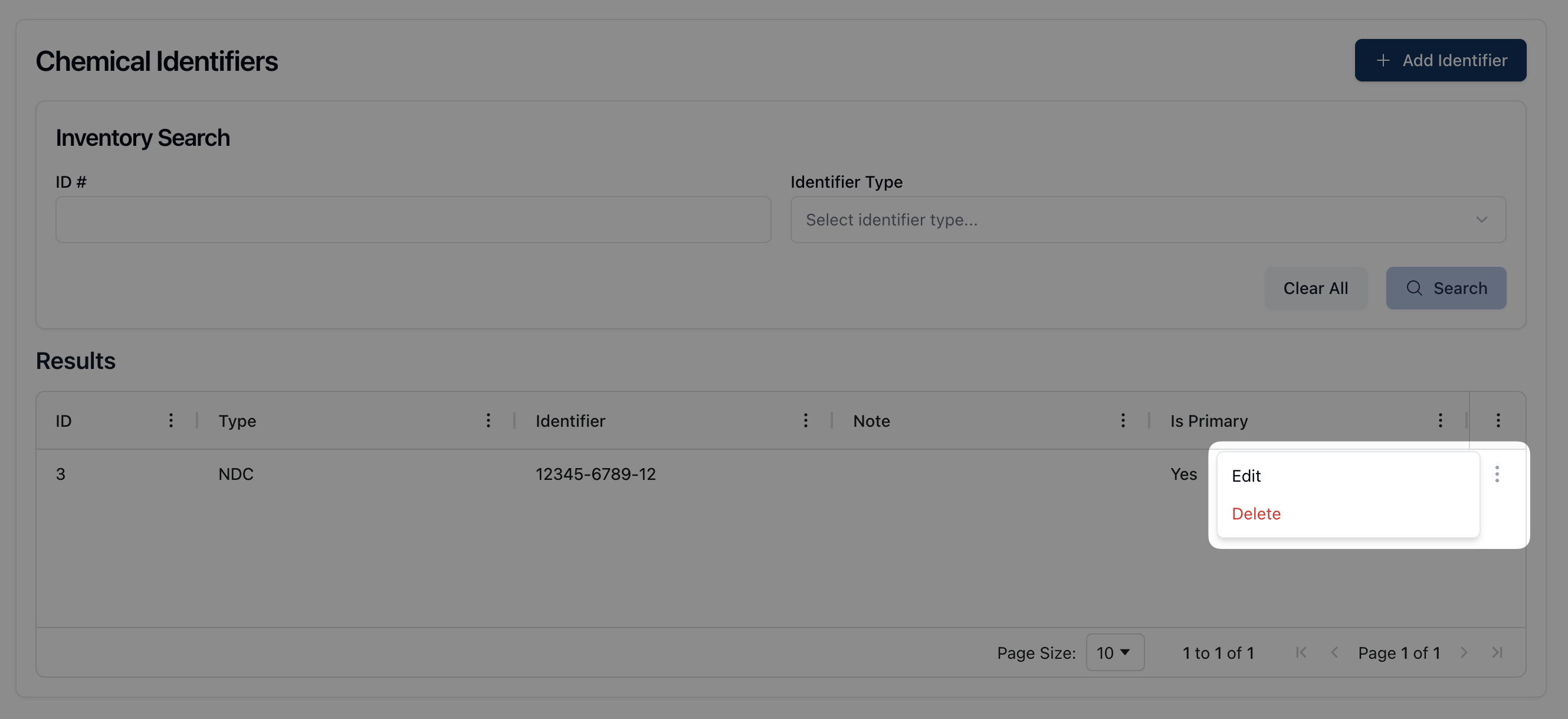Choose Delete from the row menu
The height and width of the screenshot is (719, 1568).
point(1256,514)
